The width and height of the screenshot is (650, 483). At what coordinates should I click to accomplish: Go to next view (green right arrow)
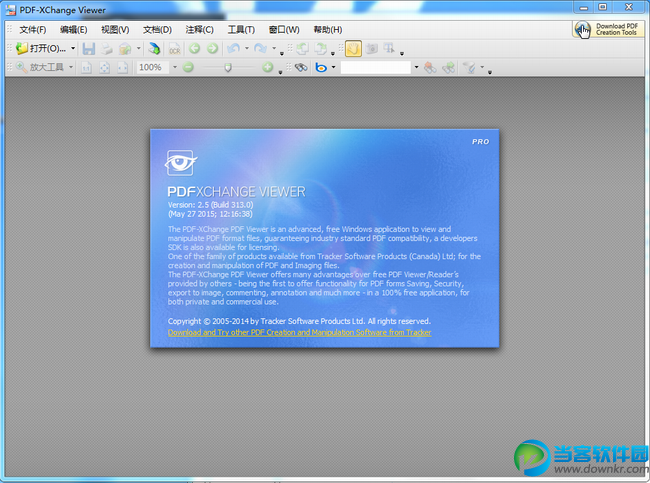coord(212,49)
